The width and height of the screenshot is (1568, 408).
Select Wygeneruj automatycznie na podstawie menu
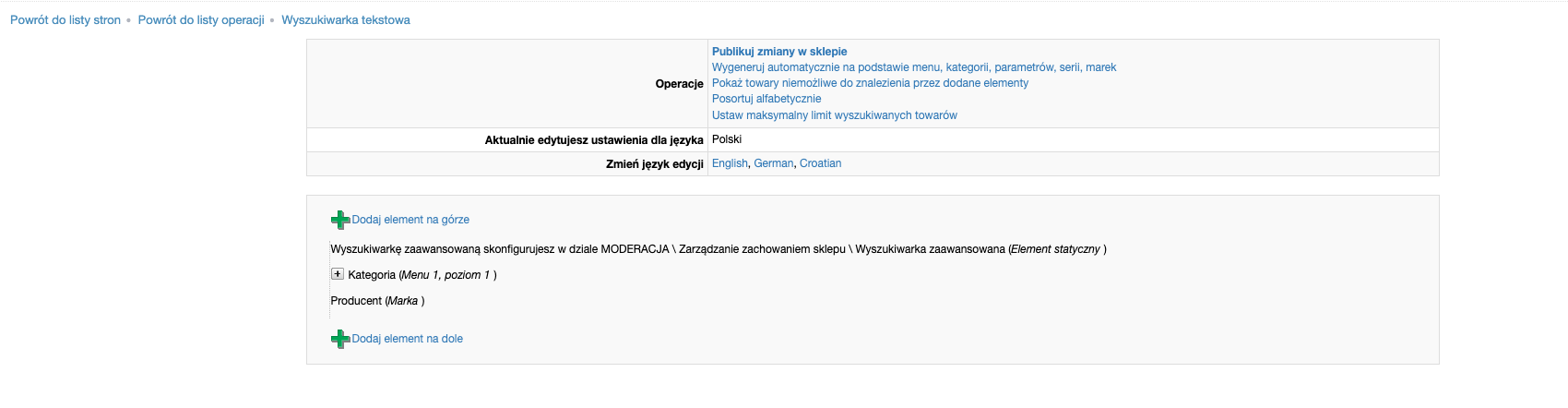click(x=914, y=67)
